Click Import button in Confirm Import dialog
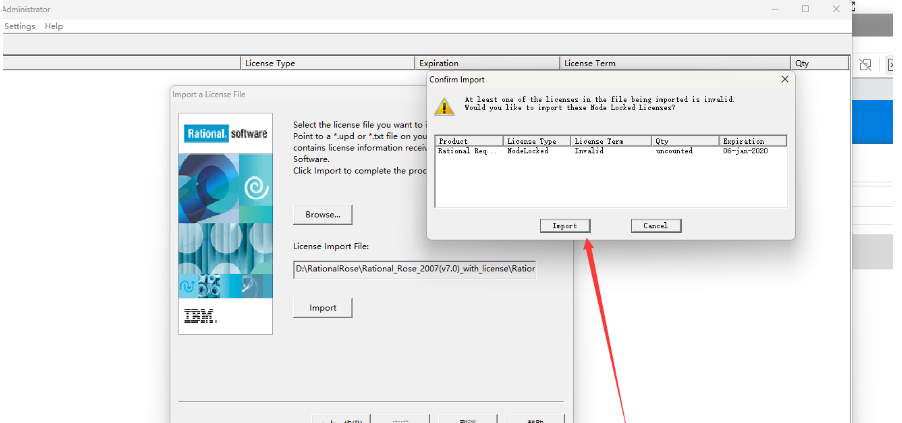 pyautogui.click(x=565, y=226)
